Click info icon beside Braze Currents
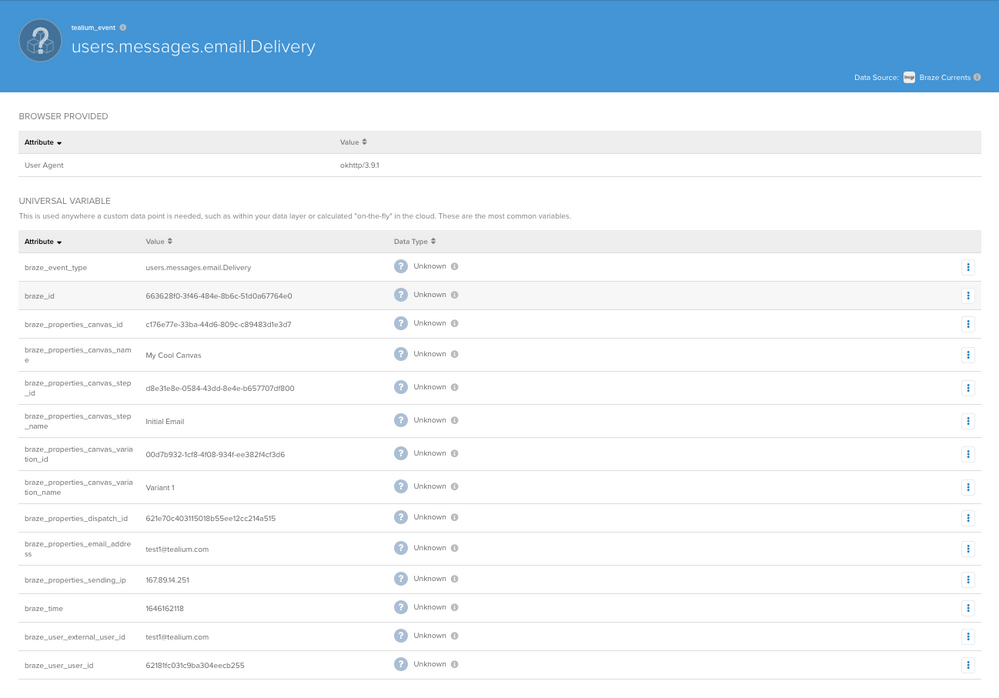 pos(977,77)
